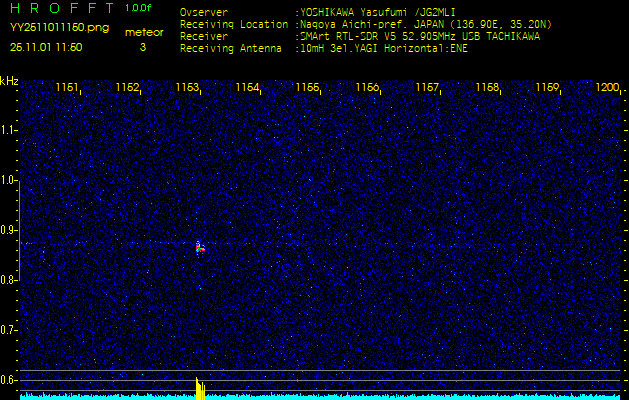Select the 1151 time marker
This screenshot has width=629, height=400.
click(67, 88)
